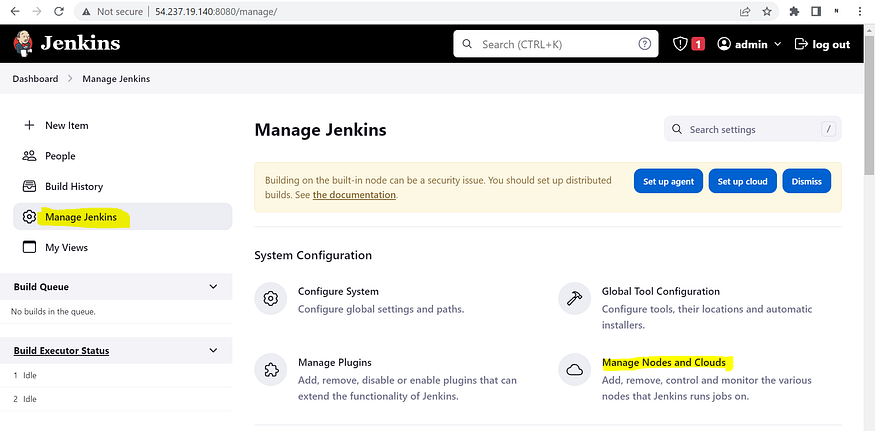Open Manage Plugins puzzle piece icon
875x431 pixels.
point(271,370)
